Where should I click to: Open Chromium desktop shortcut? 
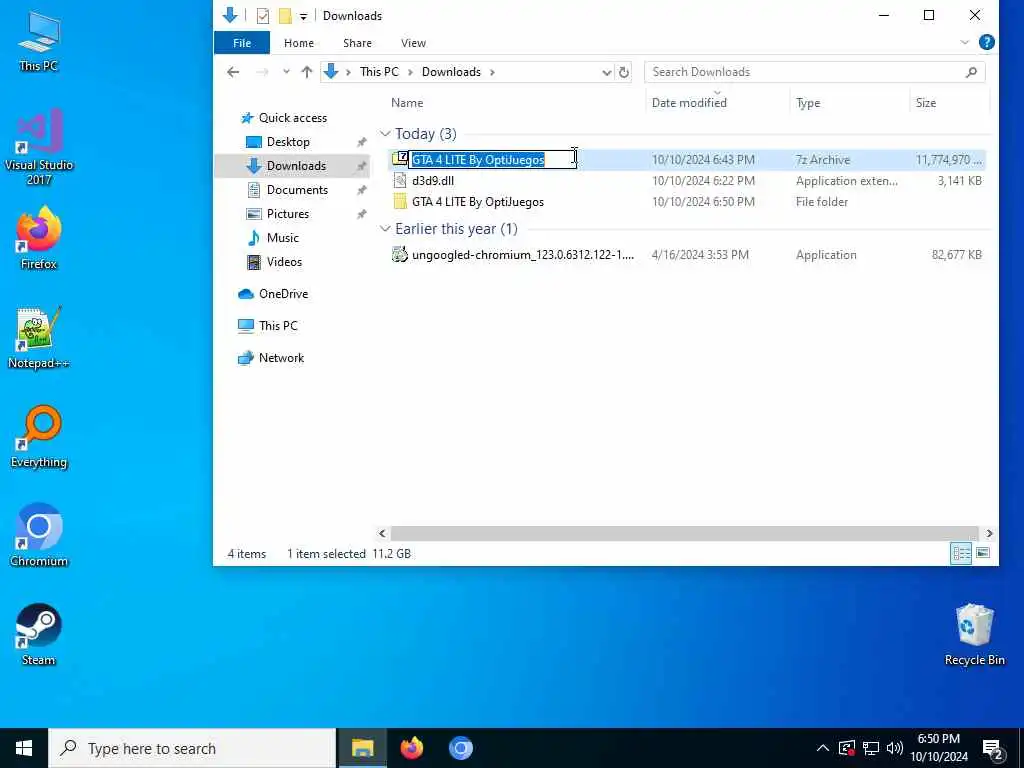point(39,535)
